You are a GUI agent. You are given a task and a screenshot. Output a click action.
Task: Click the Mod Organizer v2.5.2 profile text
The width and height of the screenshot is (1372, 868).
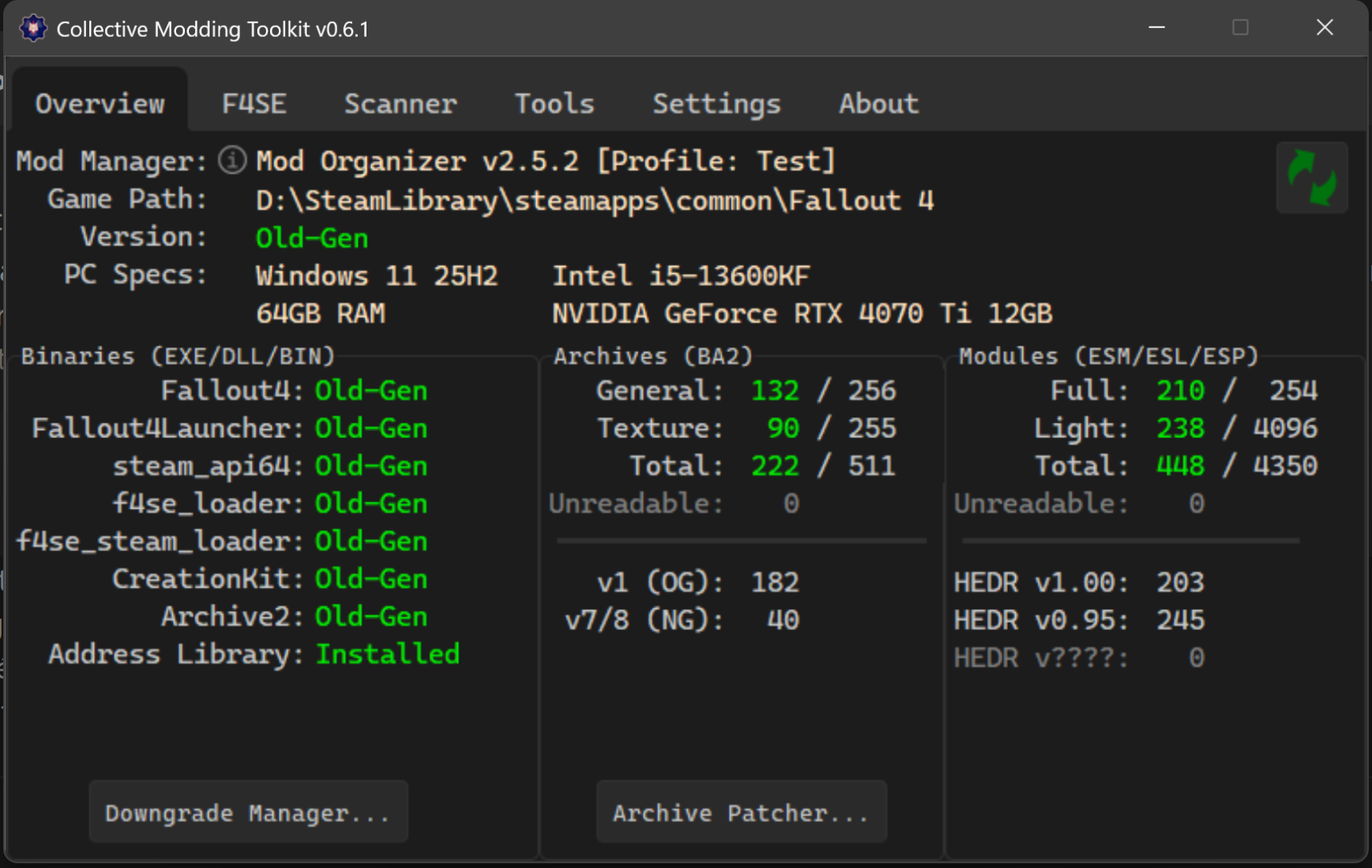tap(547, 162)
